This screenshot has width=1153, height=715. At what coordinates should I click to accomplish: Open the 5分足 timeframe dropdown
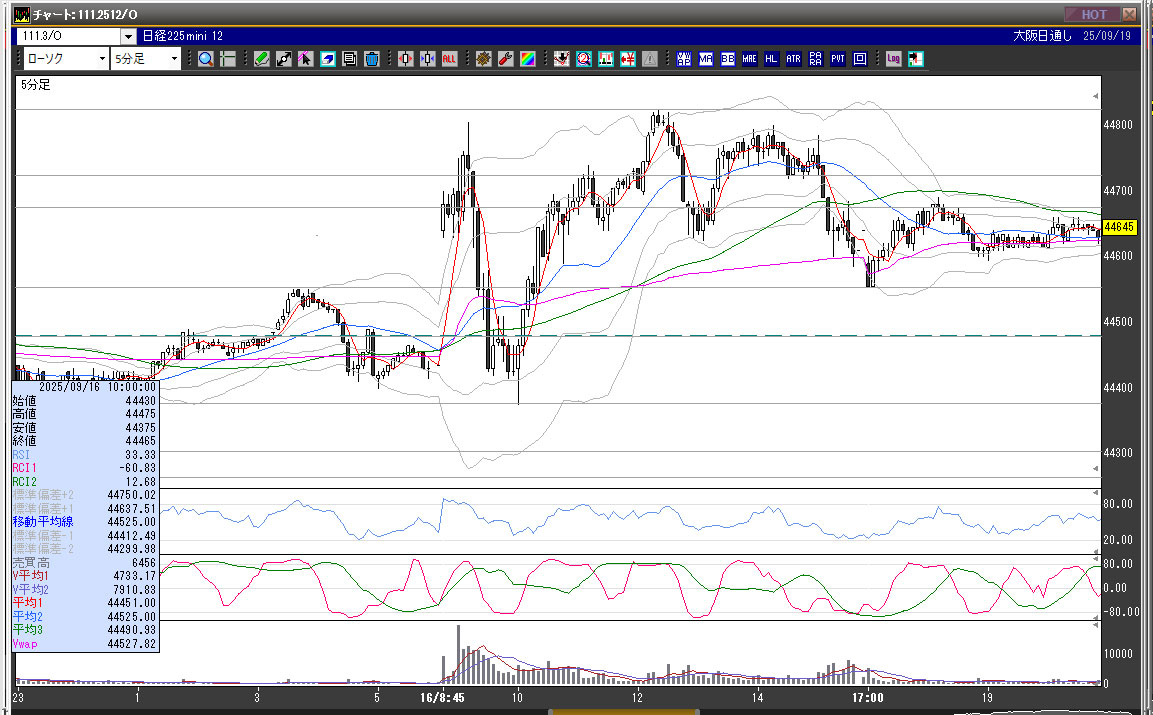pyautogui.click(x=175, y=59)
